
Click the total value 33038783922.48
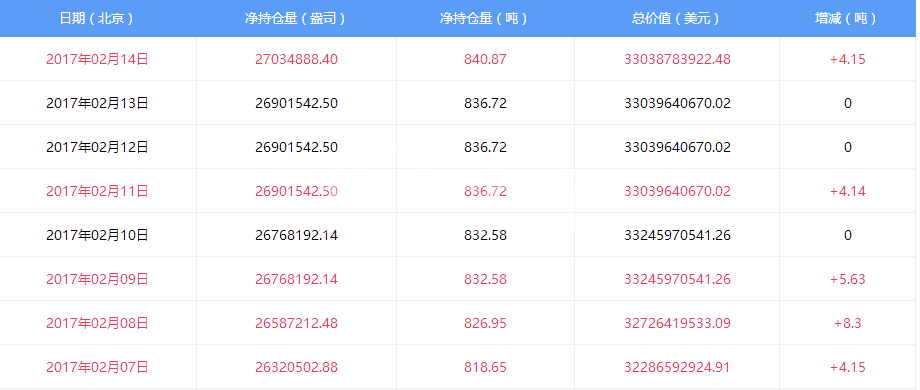coord(678,59)
